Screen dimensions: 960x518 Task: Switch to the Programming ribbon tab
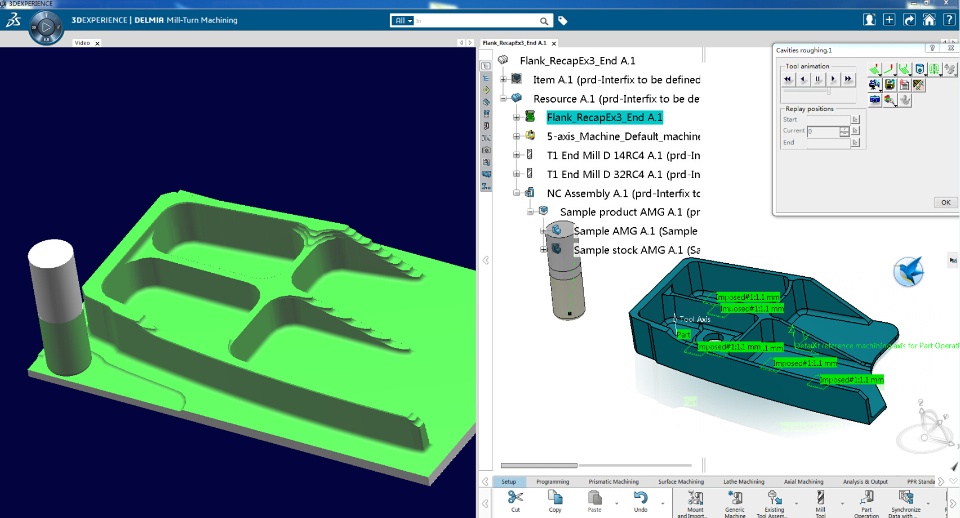(553, 481)
